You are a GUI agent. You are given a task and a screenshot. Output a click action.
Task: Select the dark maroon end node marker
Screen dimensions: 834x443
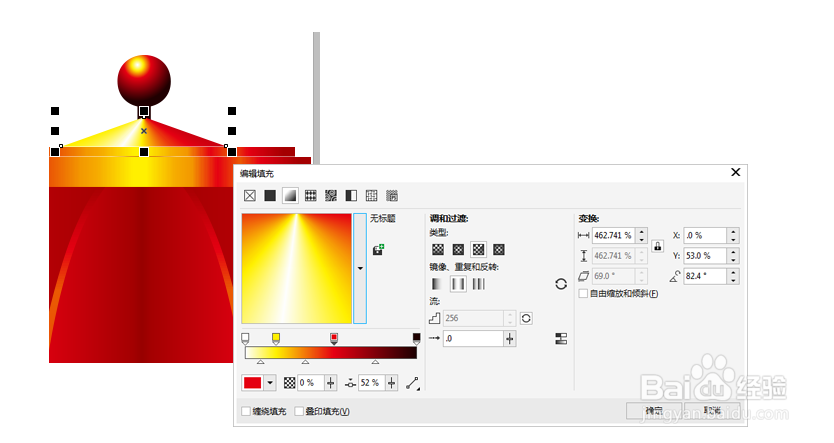pyautogui.click(x=416, y=339)
